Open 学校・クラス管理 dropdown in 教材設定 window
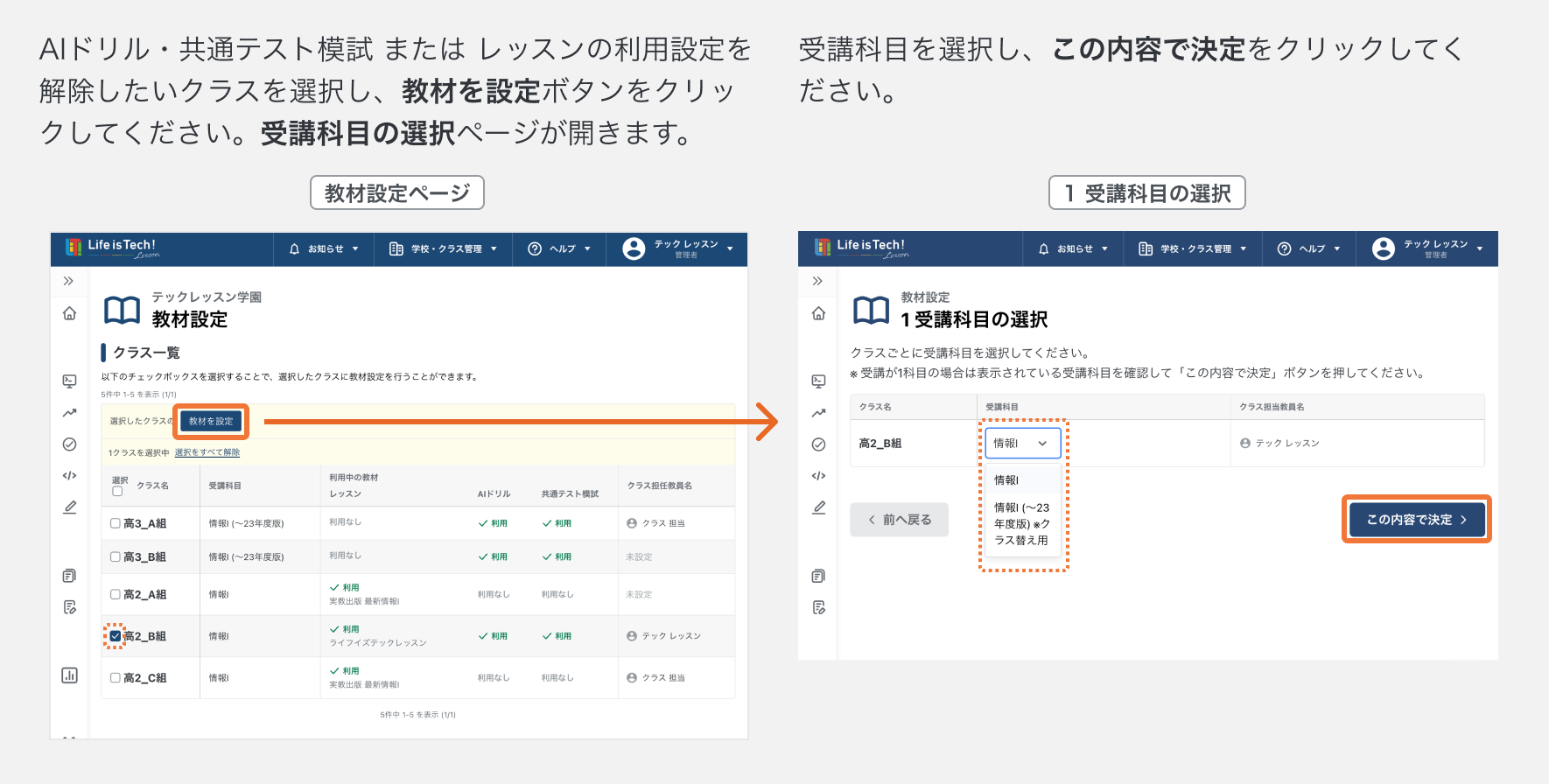Viewport: 1549px width, 784px height. (x=443, y=249)
